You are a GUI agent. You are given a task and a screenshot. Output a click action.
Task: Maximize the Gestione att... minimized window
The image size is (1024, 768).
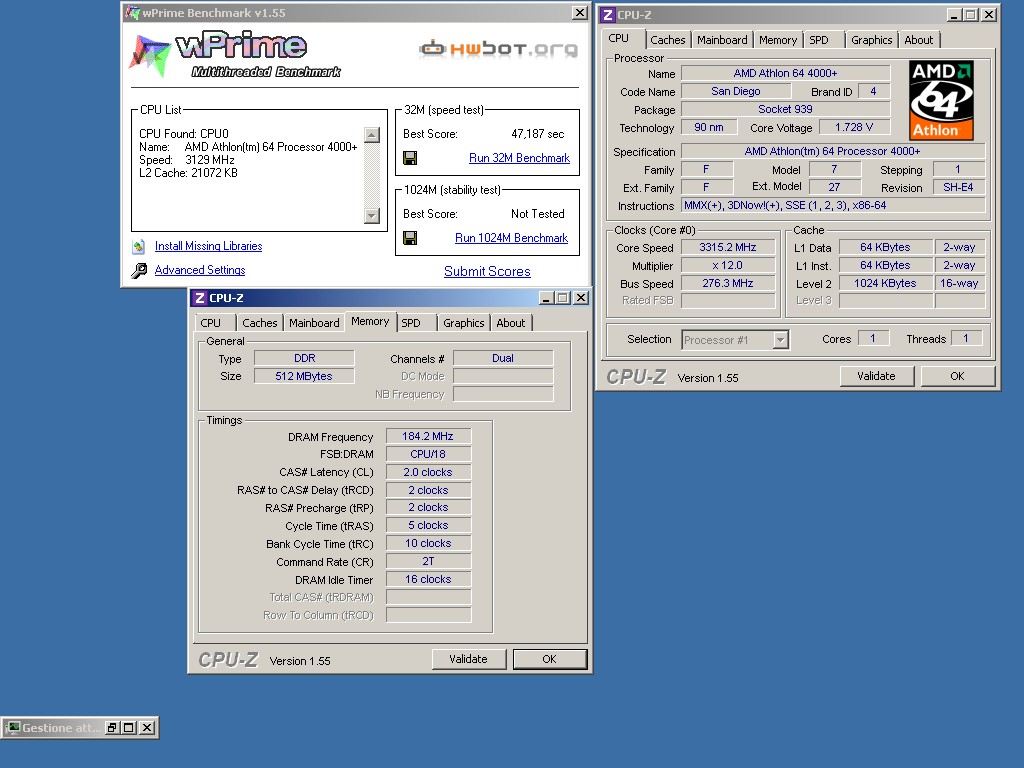point(129,728)
